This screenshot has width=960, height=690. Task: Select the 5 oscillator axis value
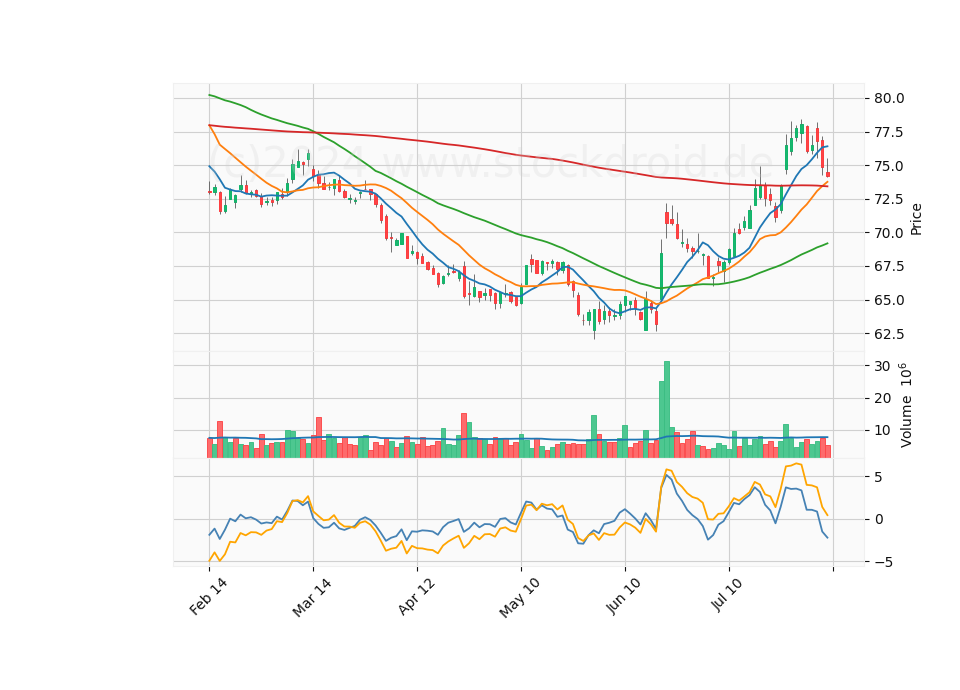pyautogui.click(x=879, y=477)
